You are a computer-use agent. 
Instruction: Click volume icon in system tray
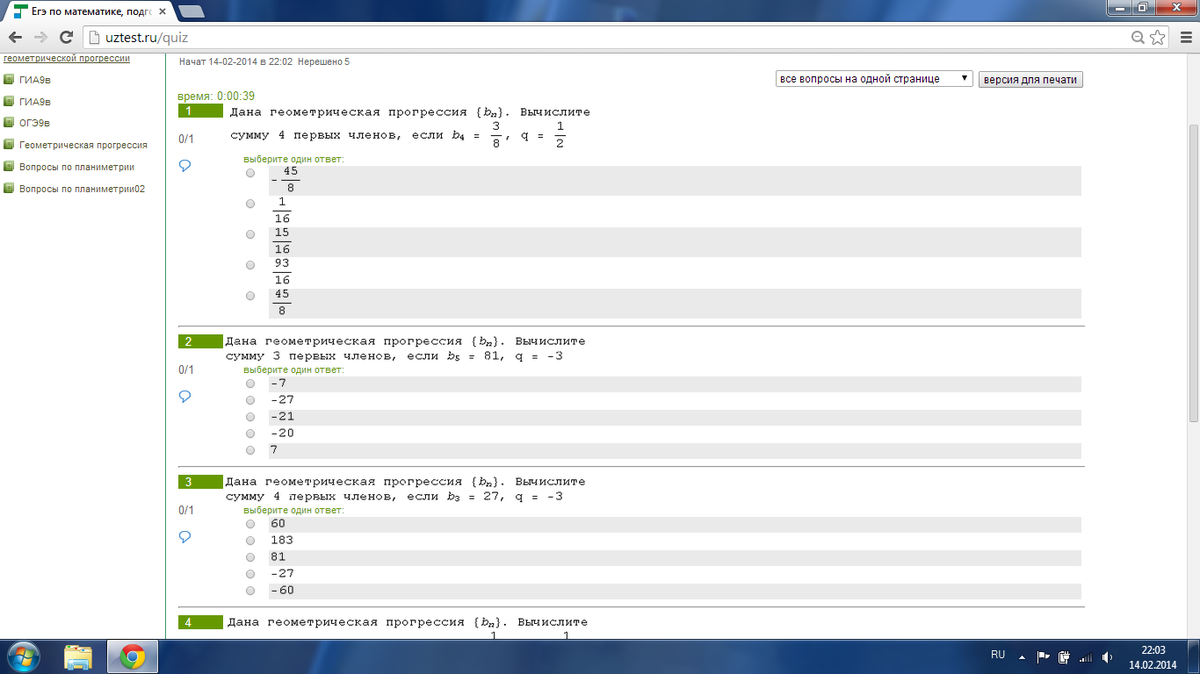pyautogui.click(x=1107, y=657)
